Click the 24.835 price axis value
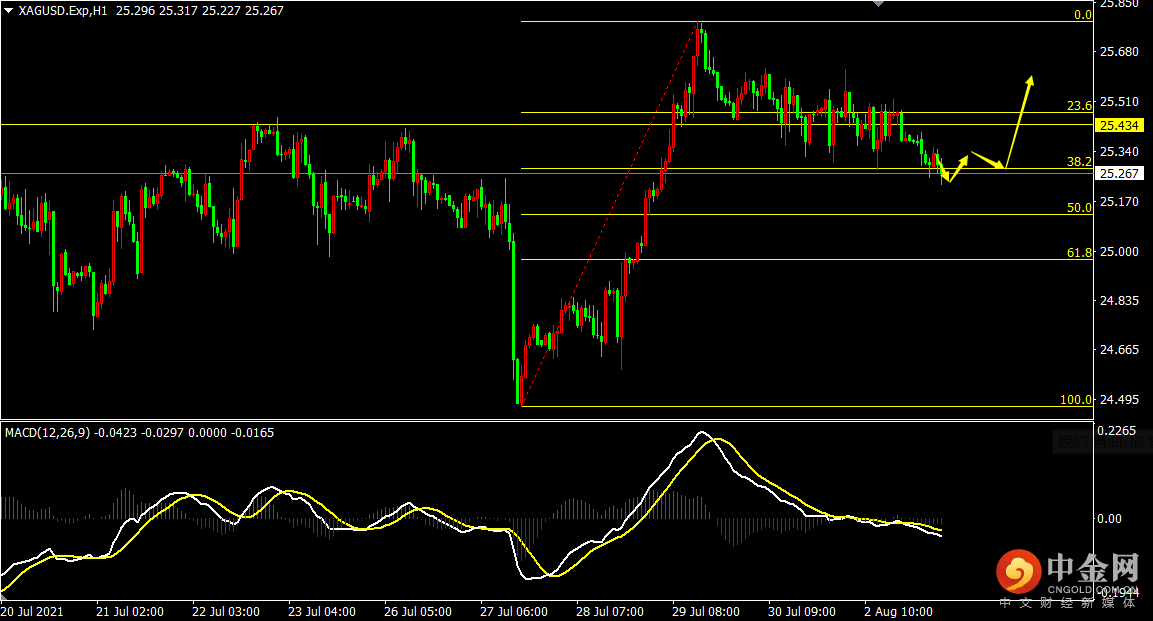Image resolution: width=1153 pixels, height=621 pixels. 1119,301
